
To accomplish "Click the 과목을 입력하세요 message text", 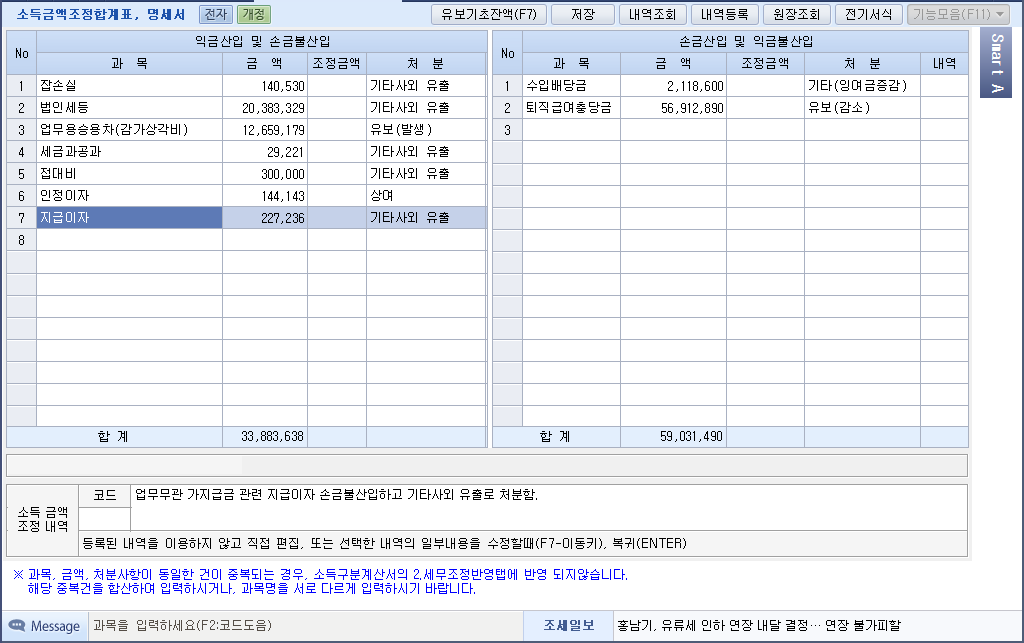I will click(182, 625).
